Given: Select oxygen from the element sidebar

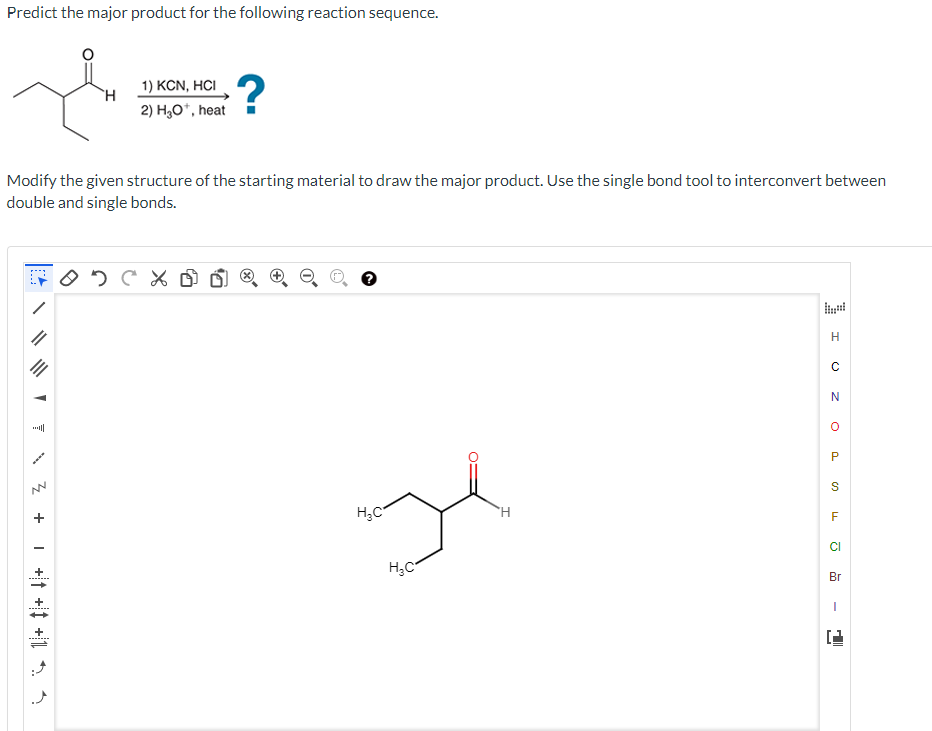Looking at the screenshot, I should pyautogui.click(x=835, y=426).
